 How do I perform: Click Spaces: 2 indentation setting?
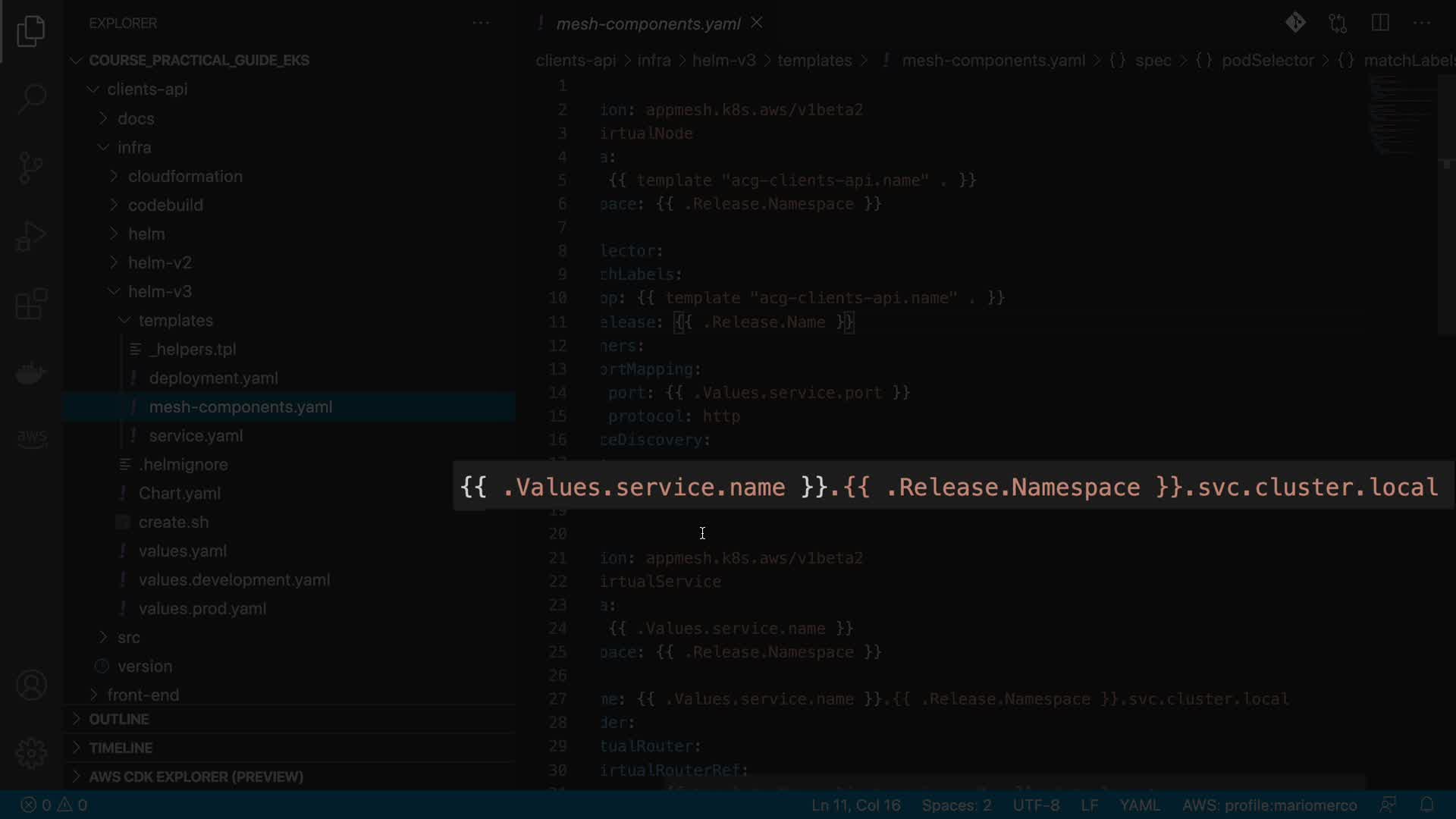pos(956,805)
